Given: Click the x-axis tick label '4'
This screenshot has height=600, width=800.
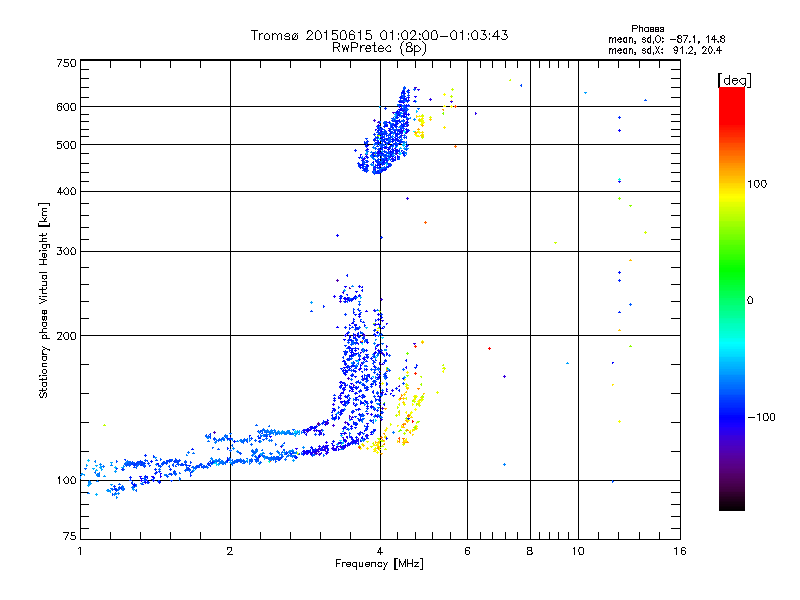Looking at the screenshot, I should point(380,551).
